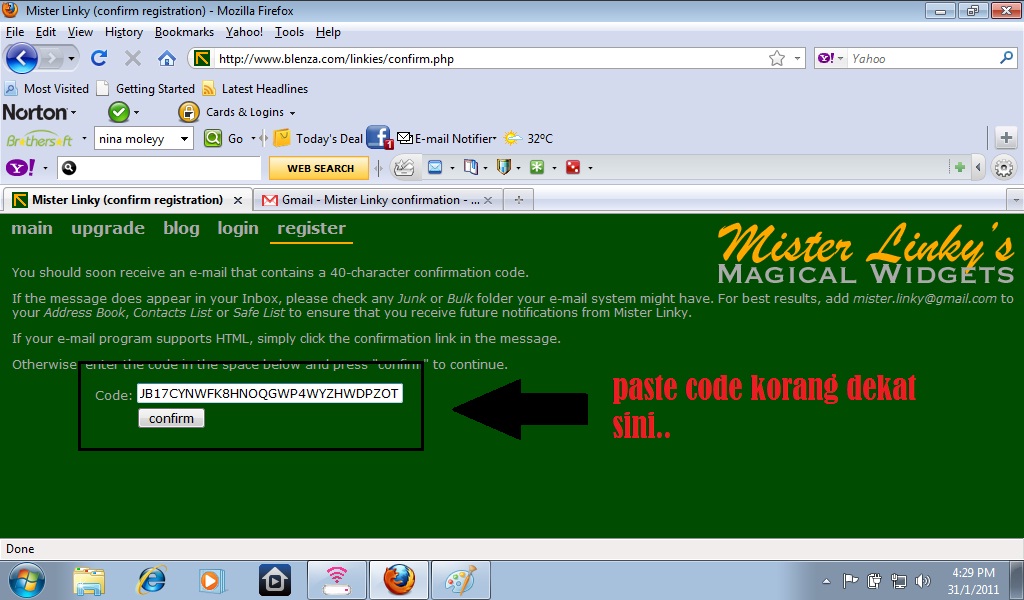The width and height of the screenshot is (1024, 600).
Task: Collapse the Yahoo toolbar with left chevron
Action: (978, 168)
